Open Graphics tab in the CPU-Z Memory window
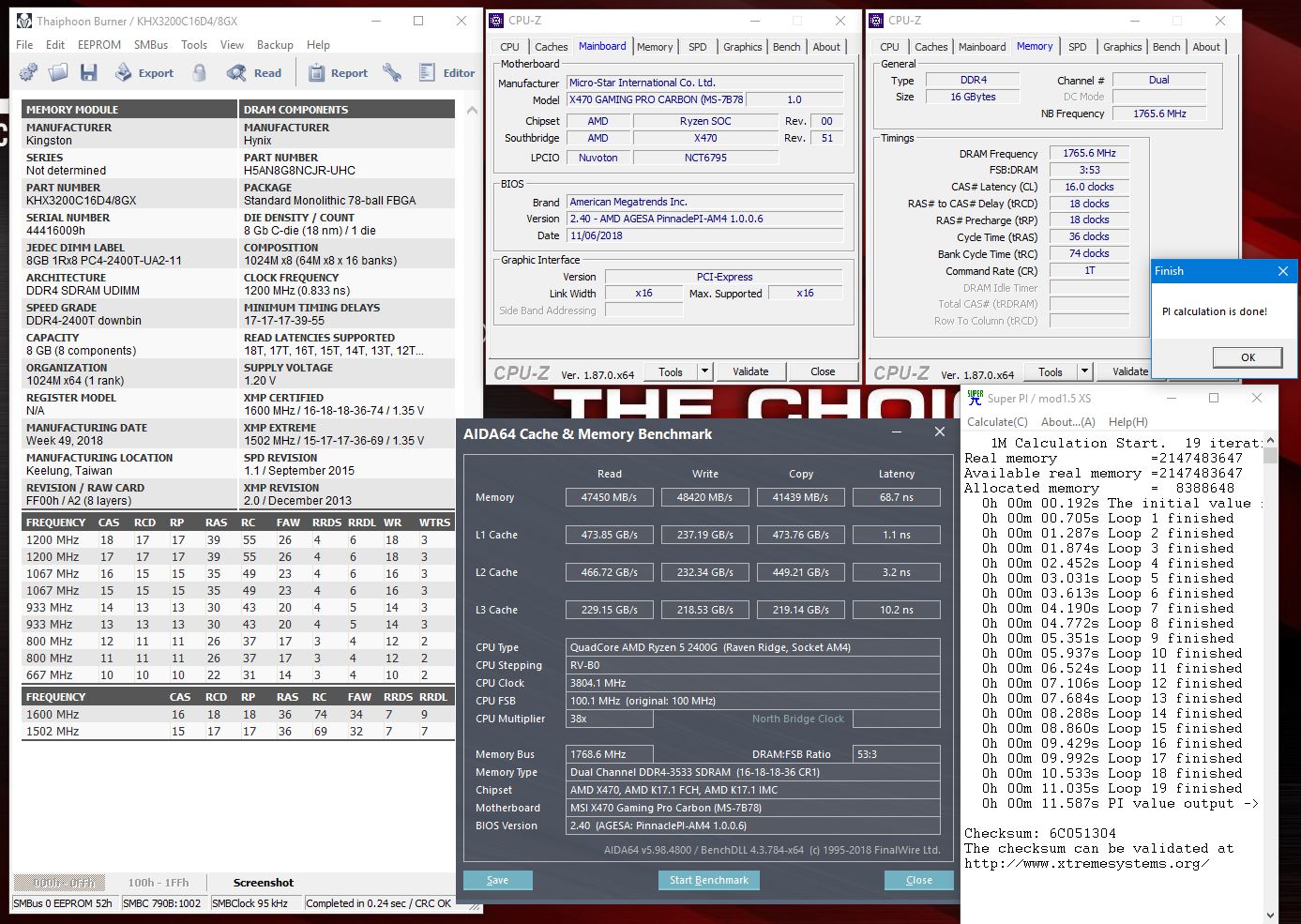Image resolution: width=1301 pixels, height=924 pixels. 1122,47
